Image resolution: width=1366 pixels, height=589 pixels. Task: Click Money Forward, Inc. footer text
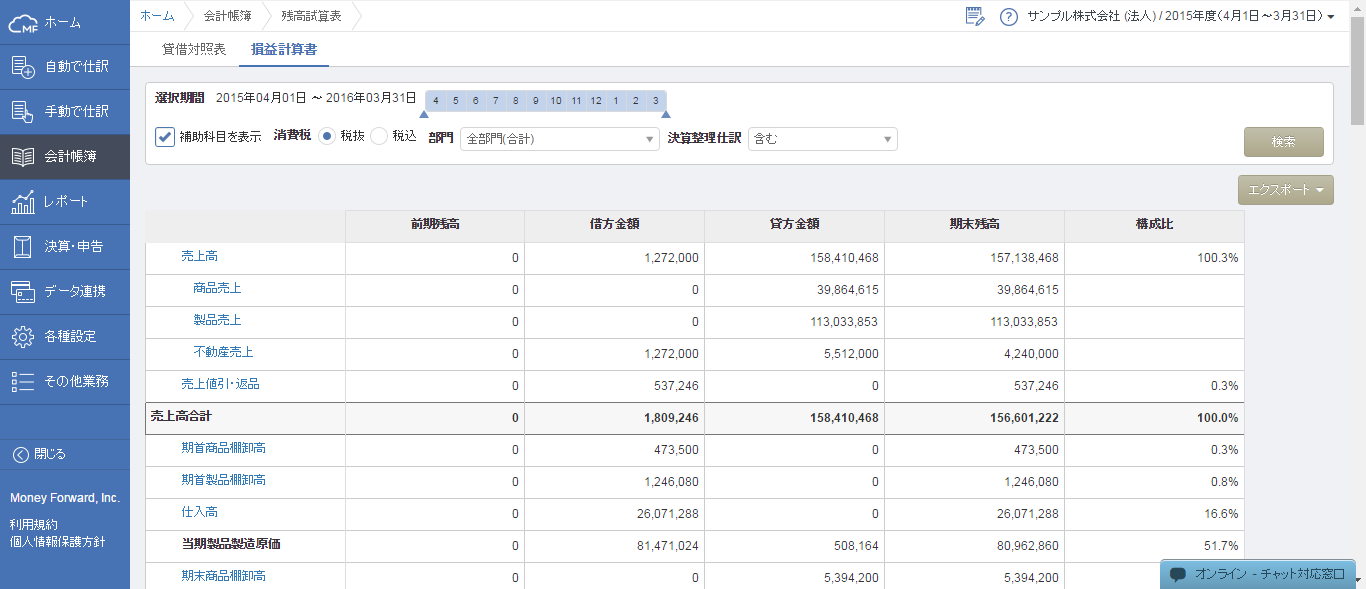[x=65, y=498]
